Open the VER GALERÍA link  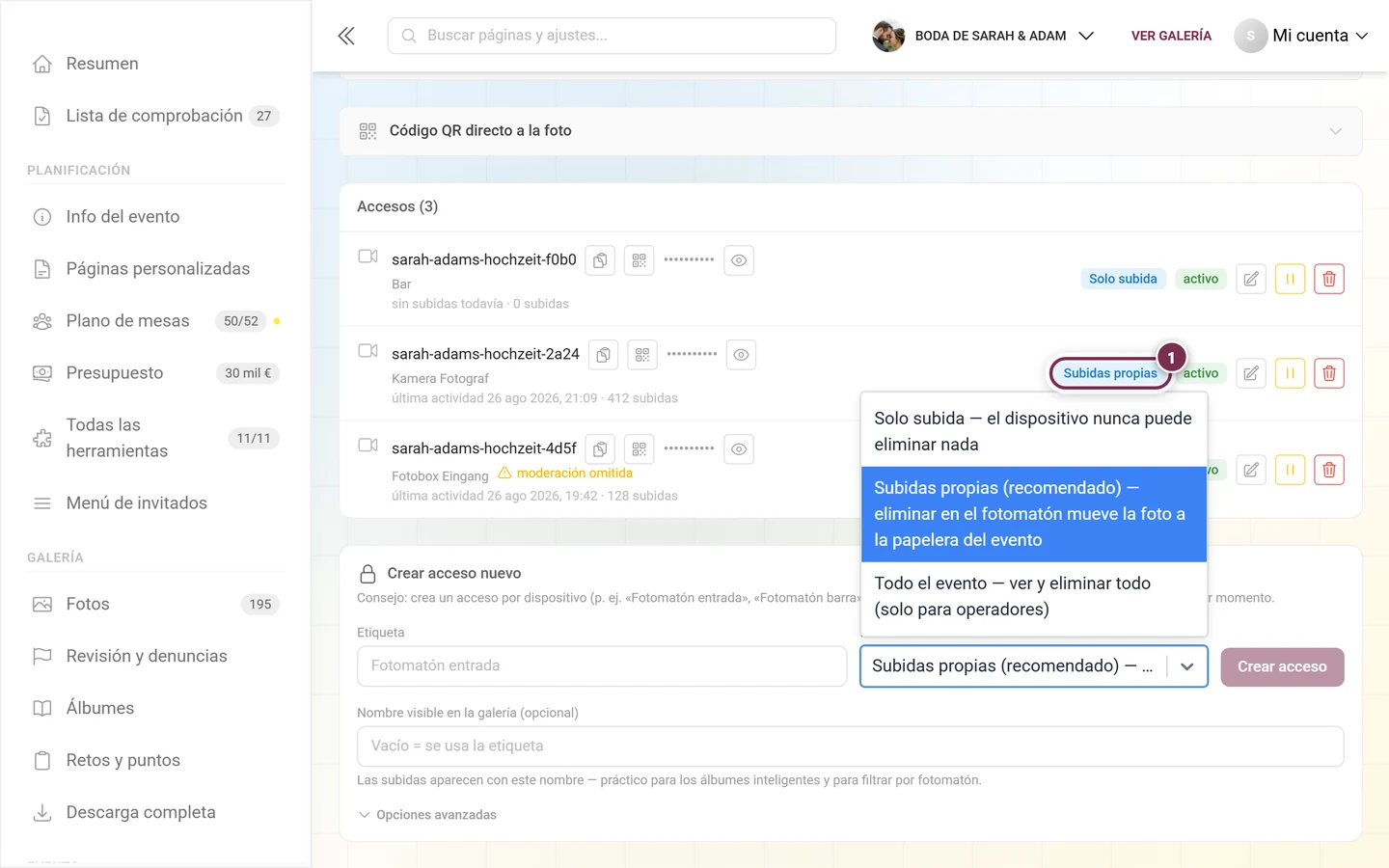tap(1171, 36)
